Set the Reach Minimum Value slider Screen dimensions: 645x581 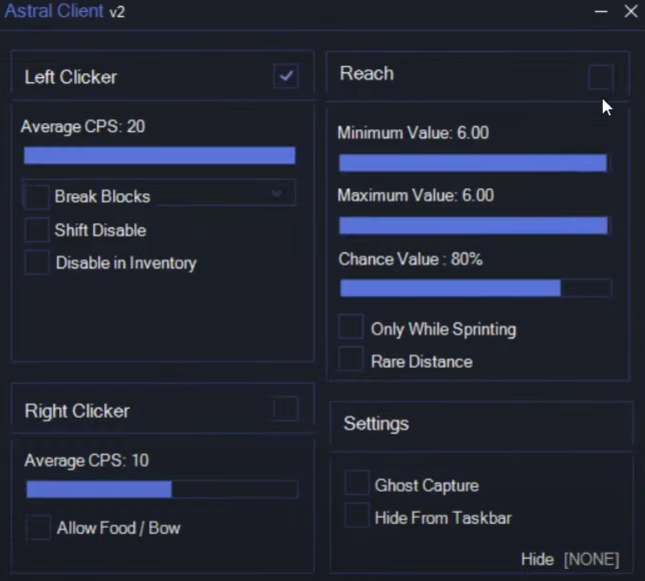(474, 163)
